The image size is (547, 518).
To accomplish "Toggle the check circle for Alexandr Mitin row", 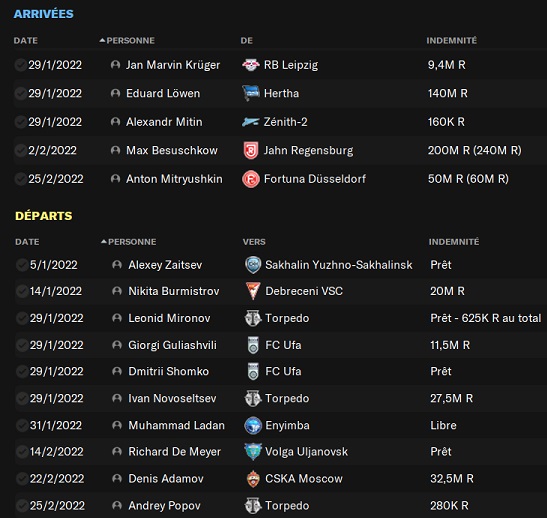I will tap(21, 122).
